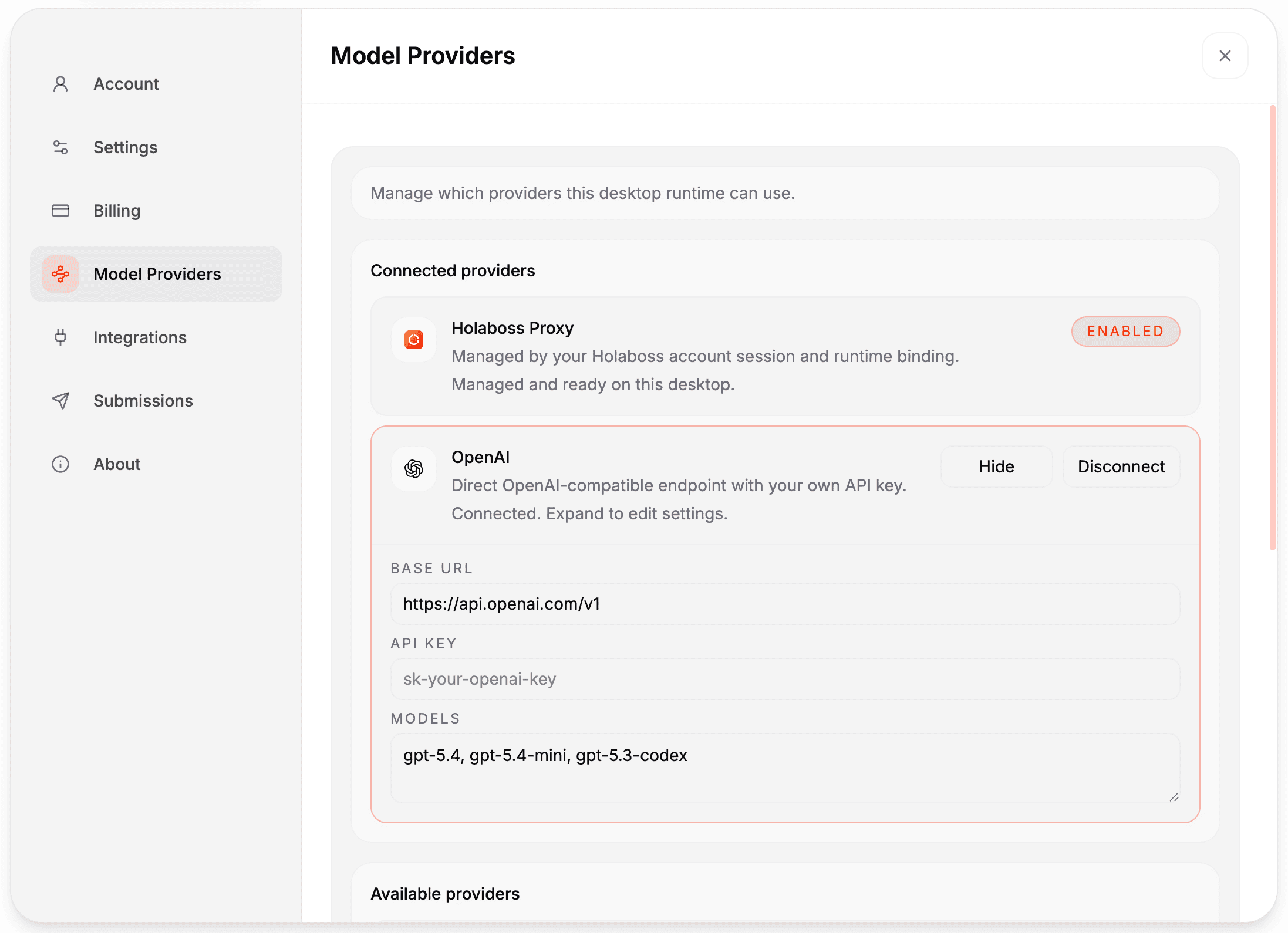This screenshot has height=933, width=1288.
Task: Collapse the expanded OpenAI provider panel
Action: pos(996,466)
